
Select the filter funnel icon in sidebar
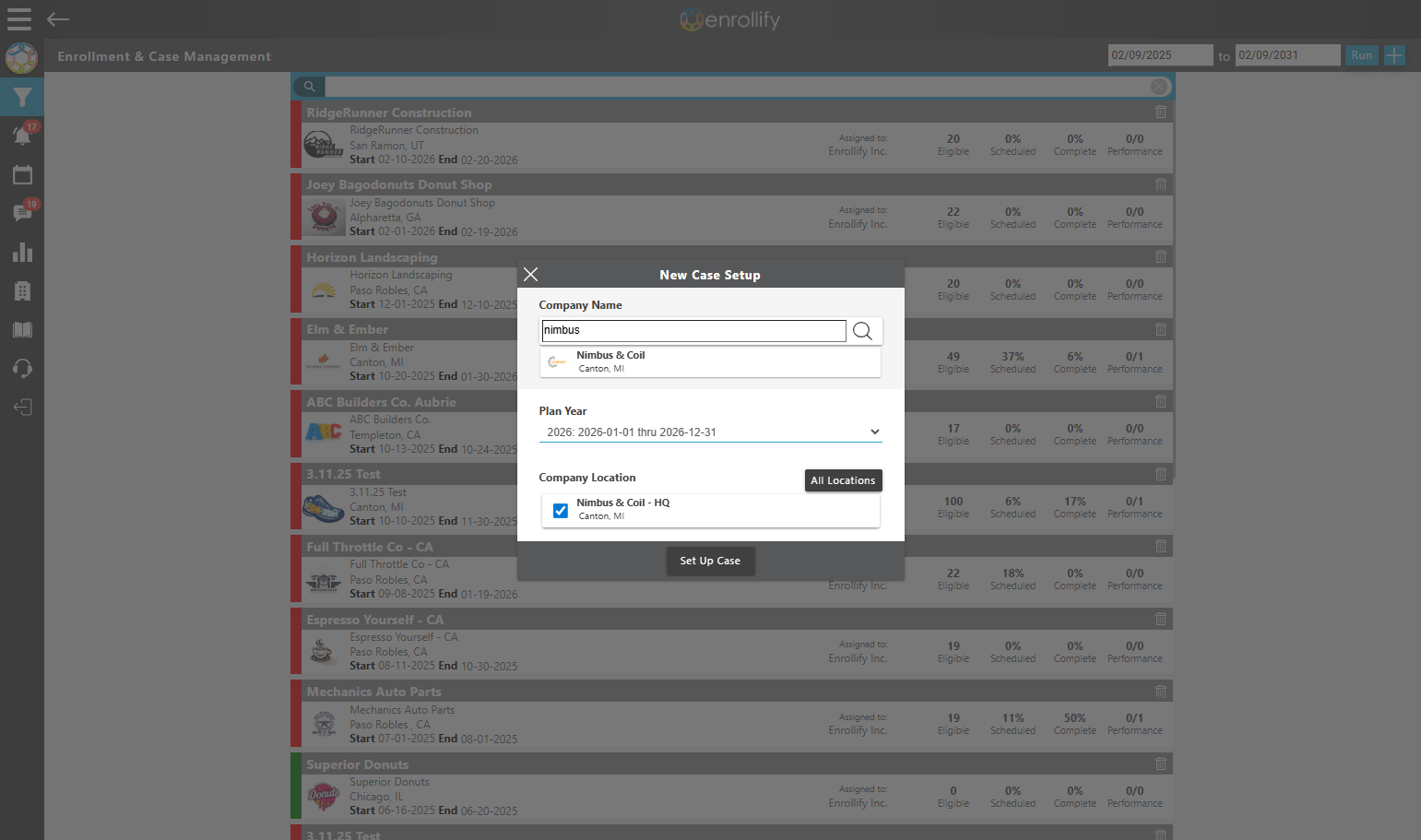click(x=22, y=97)
